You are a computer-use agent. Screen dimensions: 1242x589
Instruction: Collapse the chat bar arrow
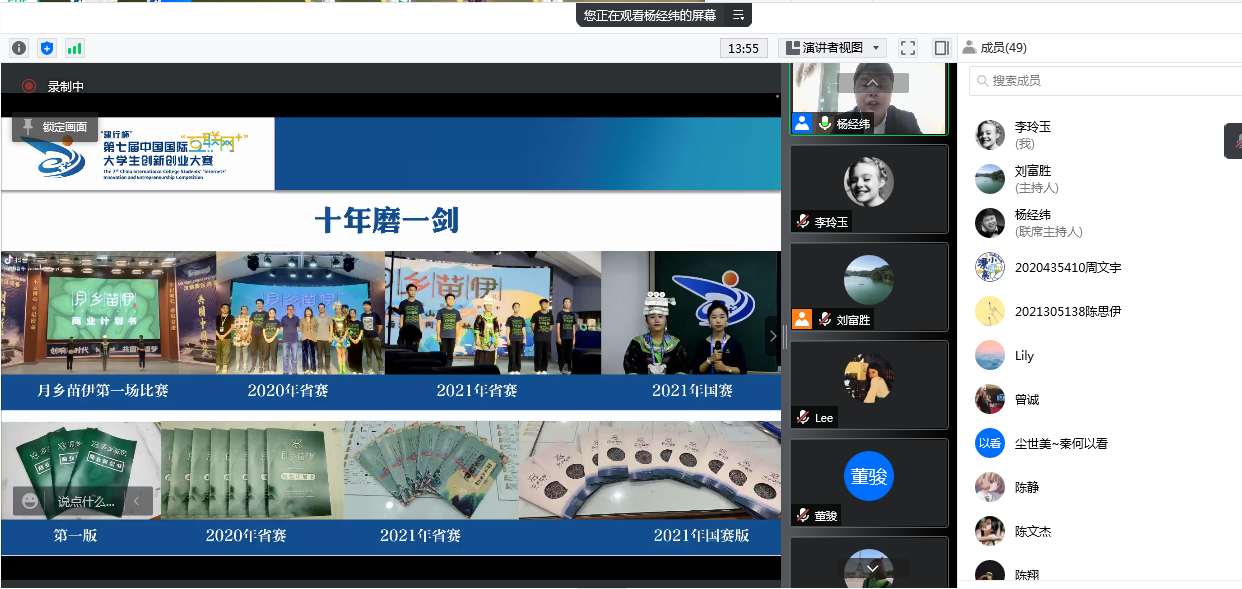tap(138, 501)
